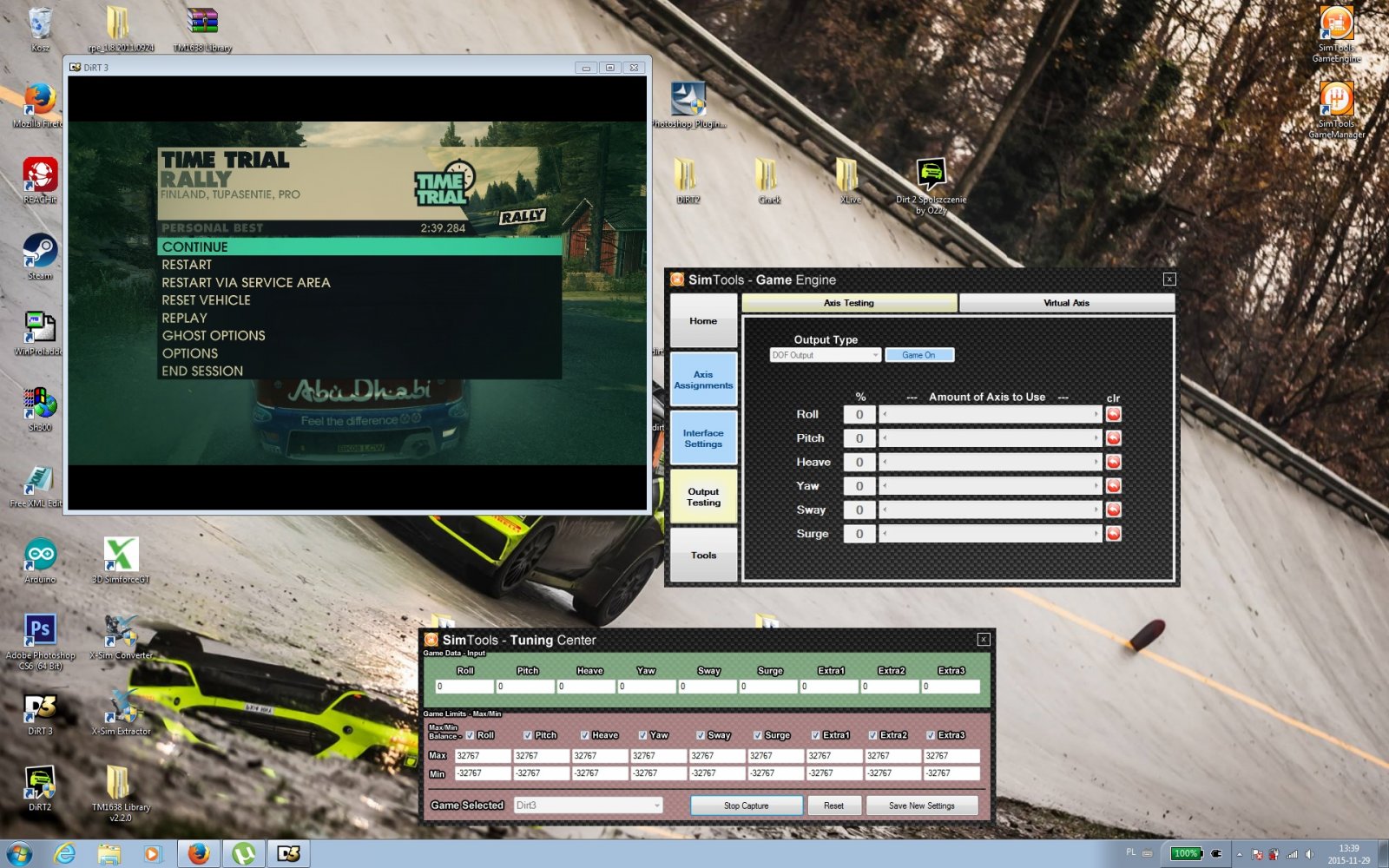Toggle the Extra1 limit checkbox
This screenshot has width=1389, height=868.
pos(815,735)
